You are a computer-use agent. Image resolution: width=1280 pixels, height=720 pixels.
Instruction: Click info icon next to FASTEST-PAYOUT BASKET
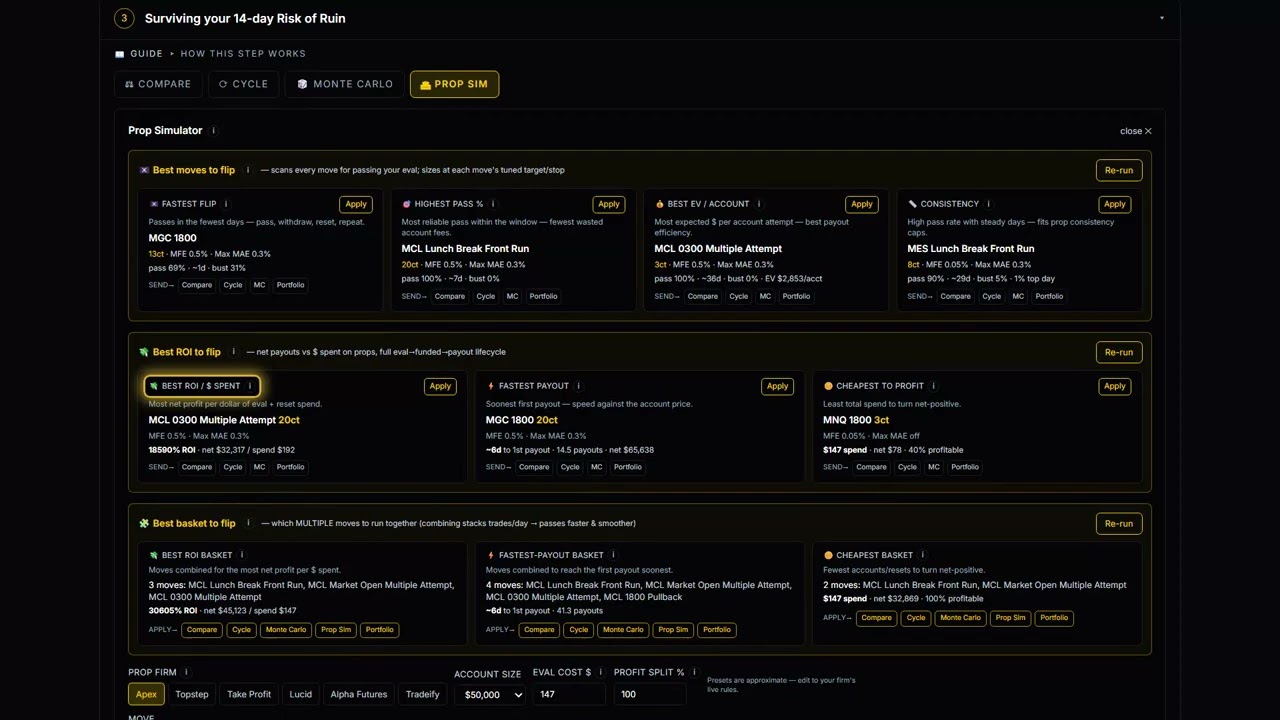pyautogui.click(x=614, y=555)
